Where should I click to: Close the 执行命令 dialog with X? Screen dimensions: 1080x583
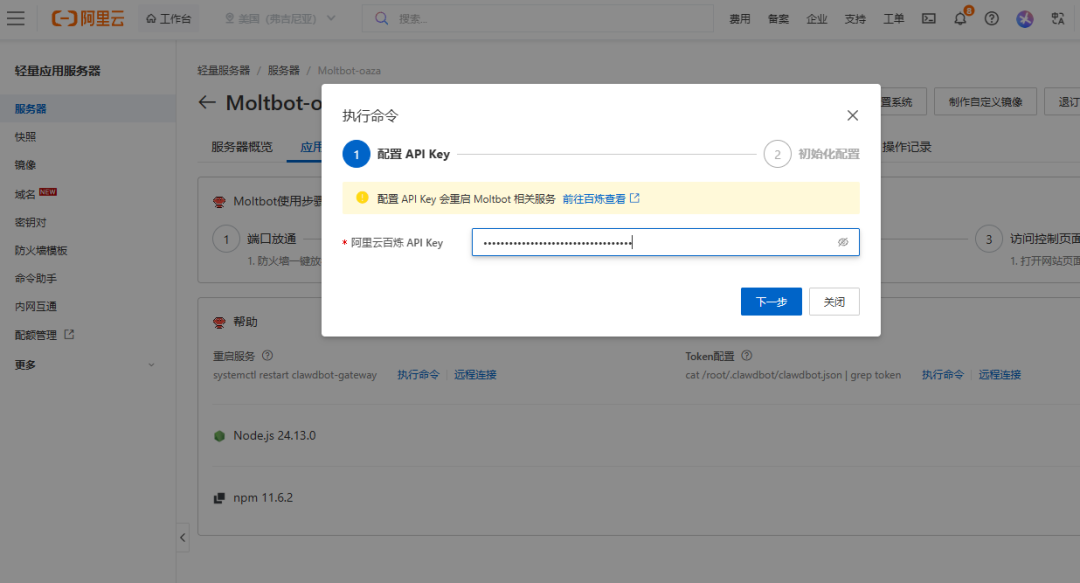click(x=852, y=116)
